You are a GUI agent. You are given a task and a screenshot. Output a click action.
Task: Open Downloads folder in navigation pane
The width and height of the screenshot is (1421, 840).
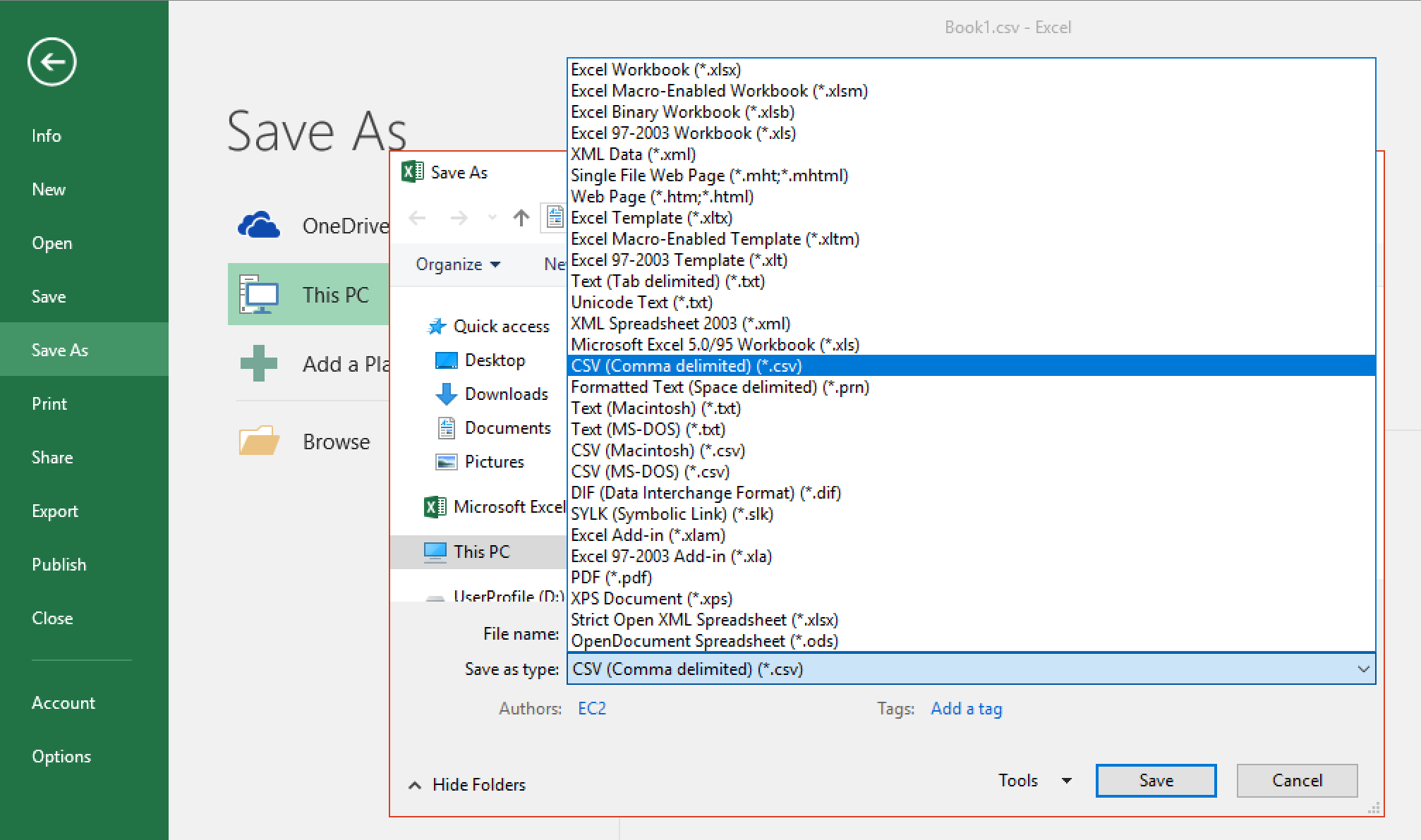[505, 394]
